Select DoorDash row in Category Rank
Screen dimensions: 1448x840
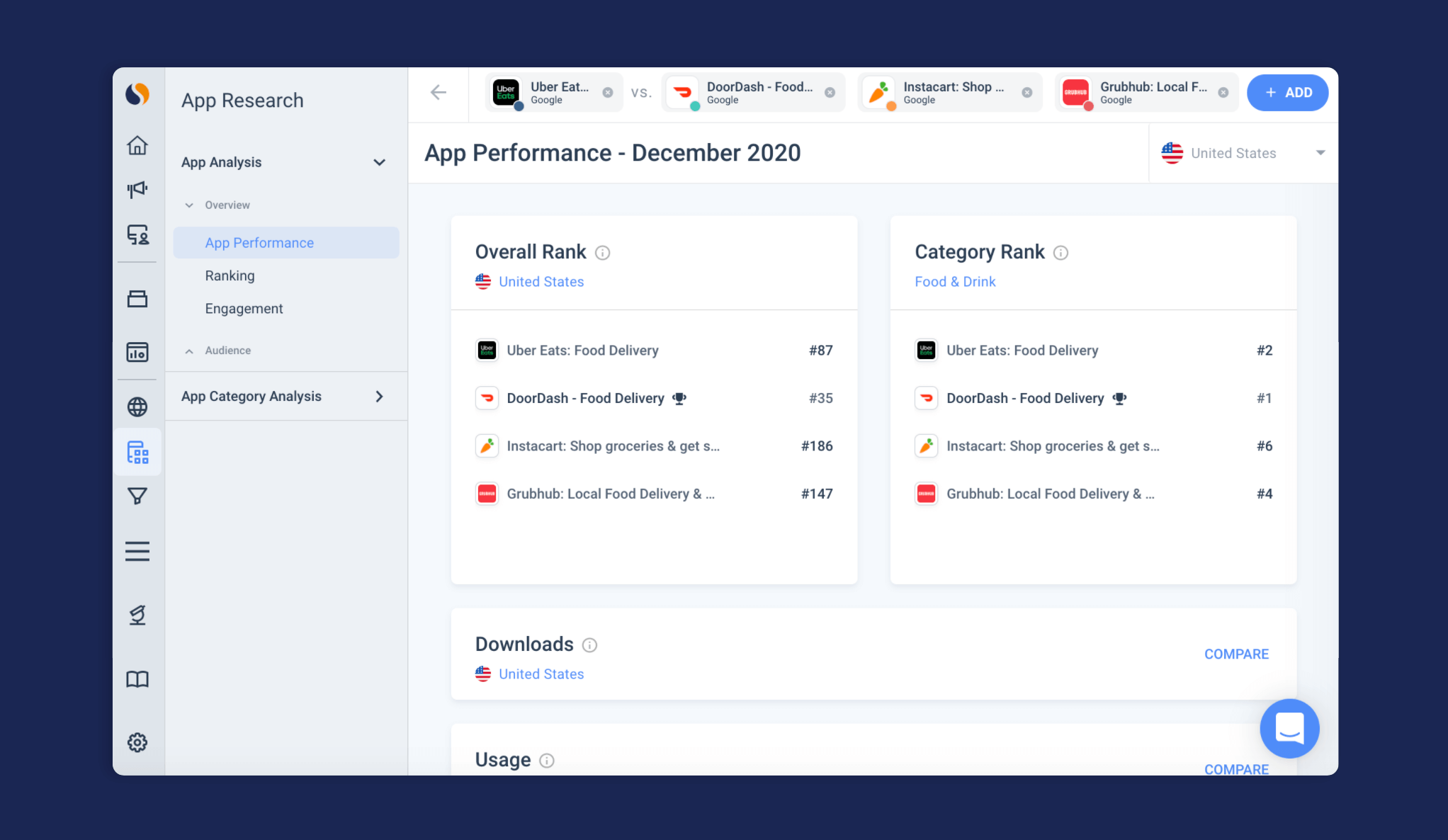coord(1094,398)
